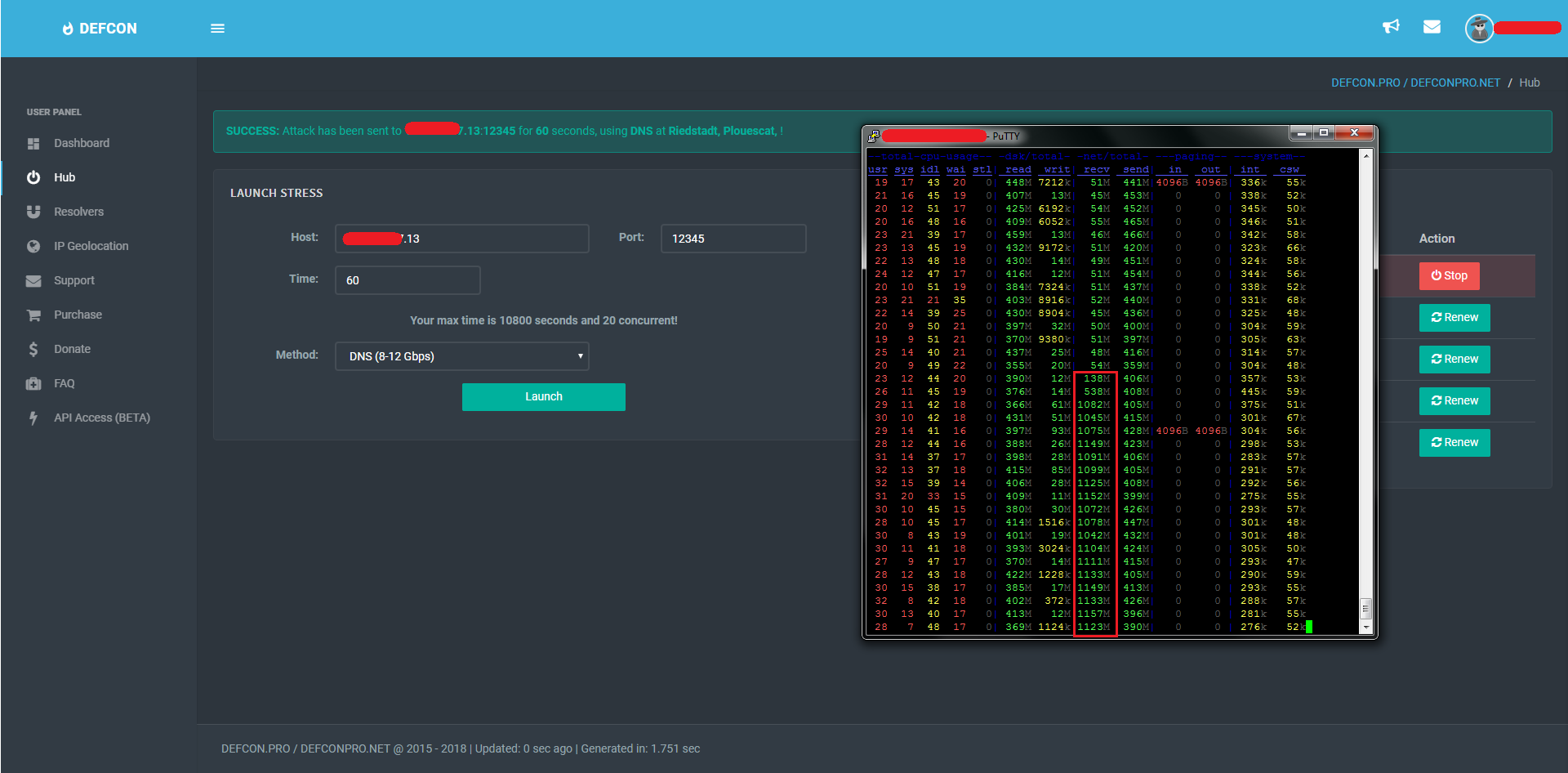Expand the DNS (8-12 Gbps) method dropdown
The width and height of the screenshot is (1568, 773).
[462, 356]
